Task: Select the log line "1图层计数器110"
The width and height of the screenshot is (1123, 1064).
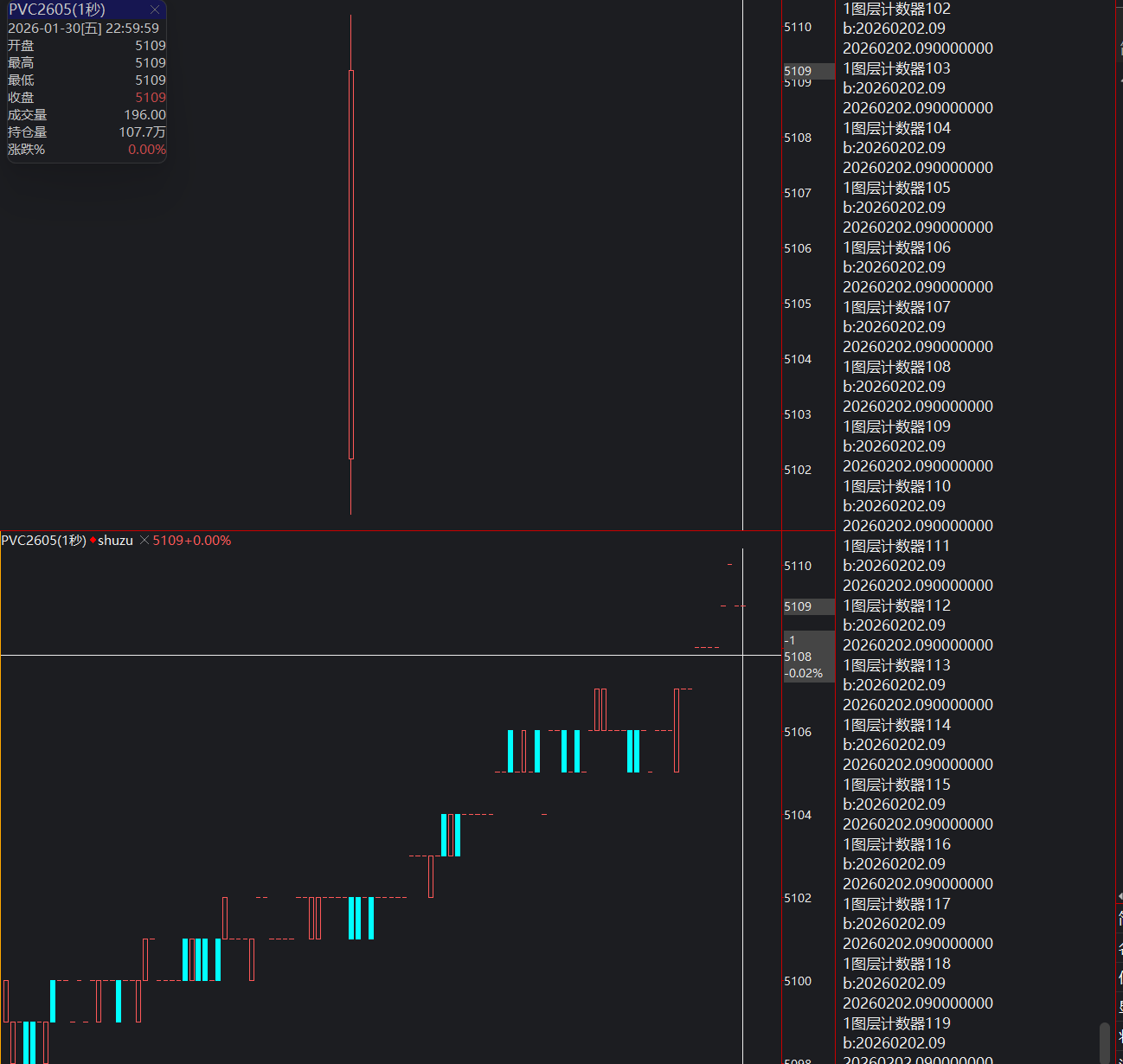Action: tap(896, 486)
